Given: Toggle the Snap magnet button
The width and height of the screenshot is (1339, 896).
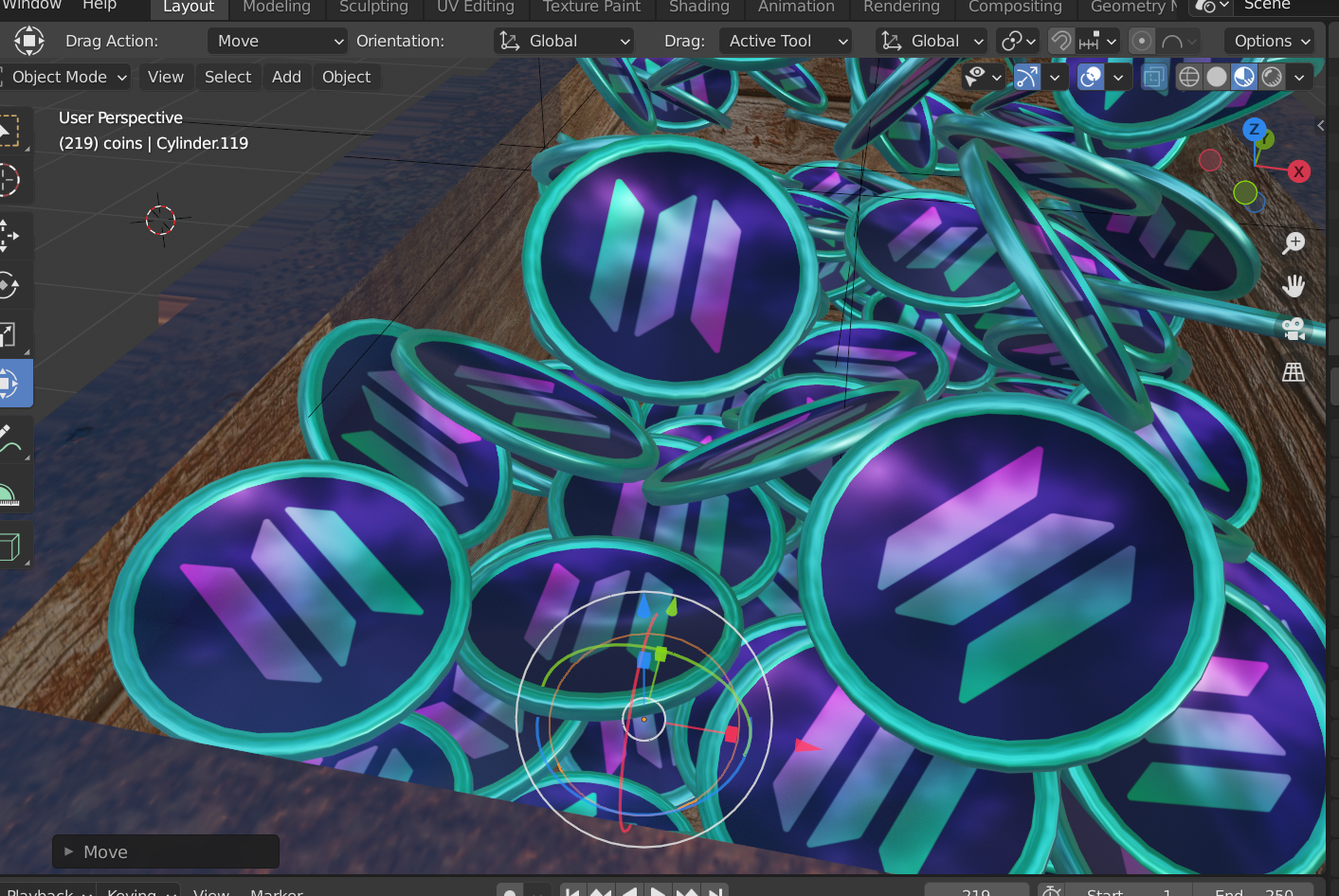Looking at the screenshot, I should (1060, 41).
